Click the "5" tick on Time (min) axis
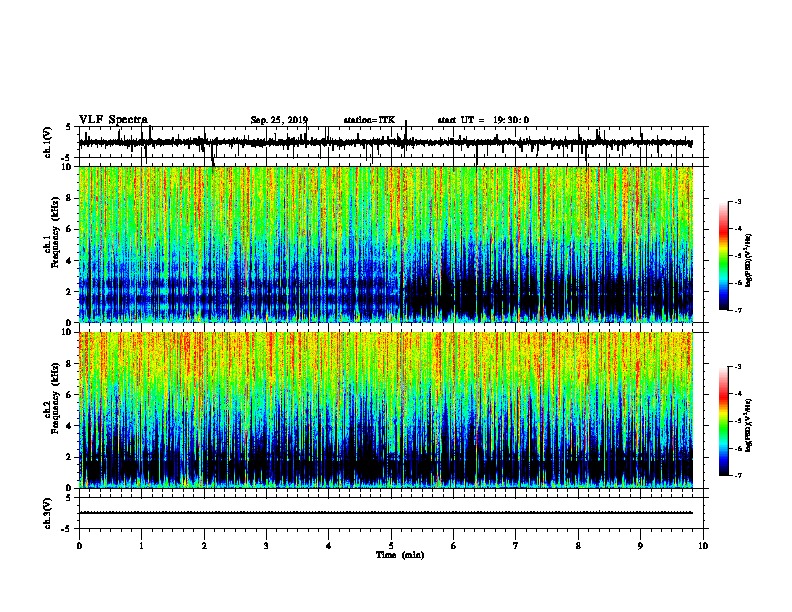 391,546
